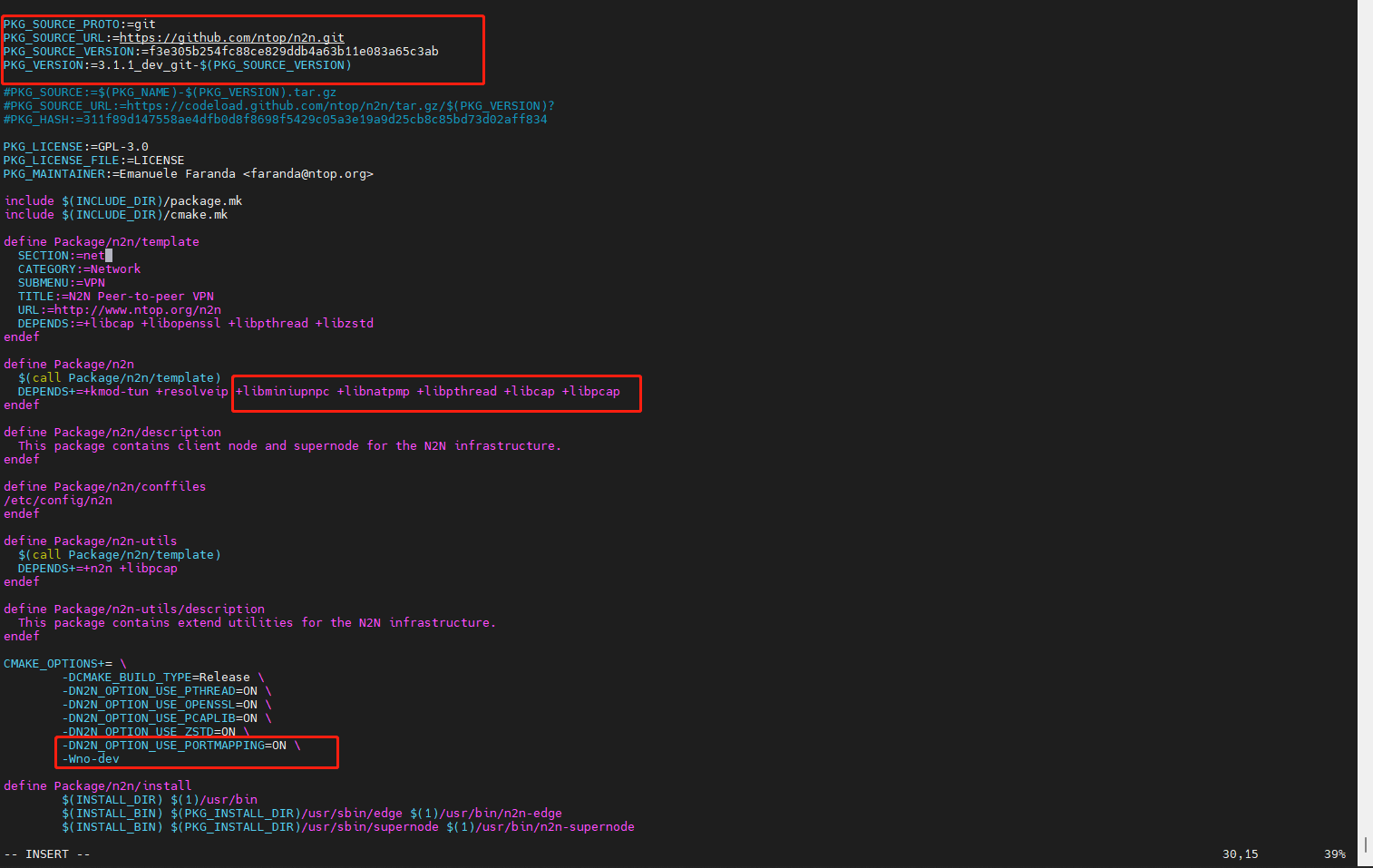
Task: Click the INSTALL_BIN usr/sbin/supernode line
Action: tap(348, 827)
